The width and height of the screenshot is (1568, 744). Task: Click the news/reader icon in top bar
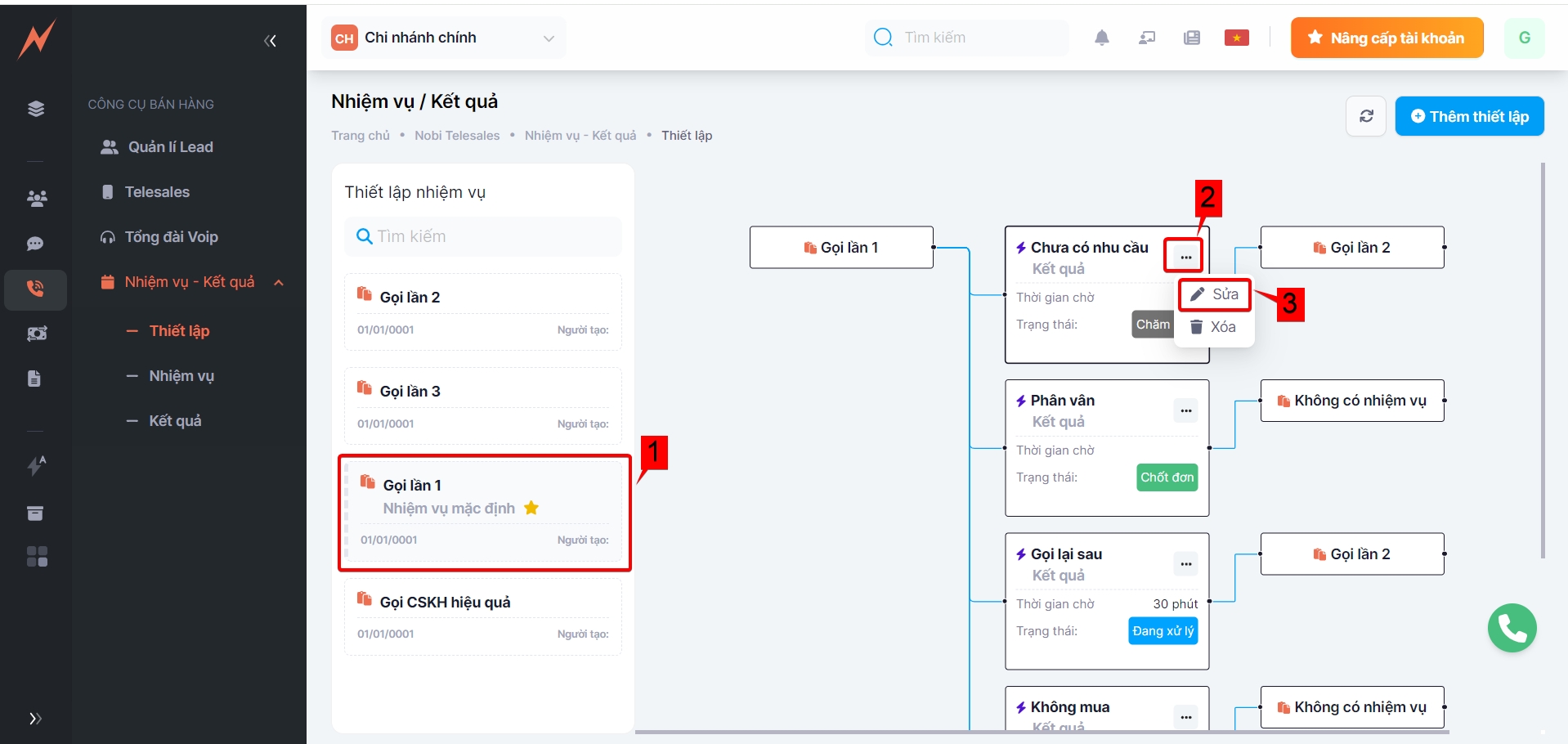[1191, 38]
